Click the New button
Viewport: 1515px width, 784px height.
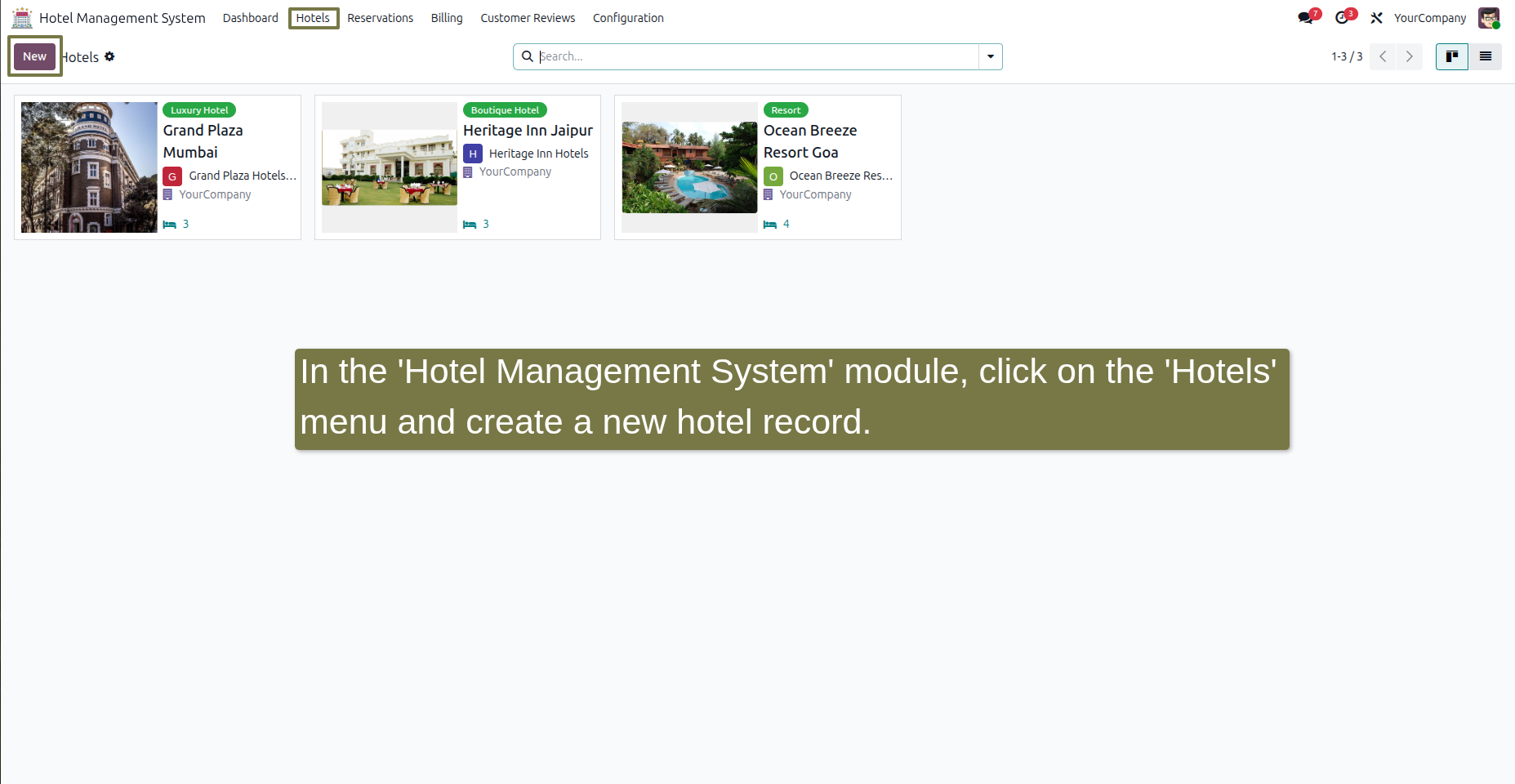pos(34,56)
